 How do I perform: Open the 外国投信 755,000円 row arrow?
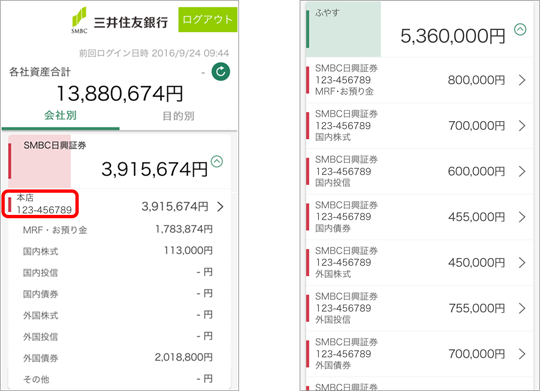click(x=522, y=308)
